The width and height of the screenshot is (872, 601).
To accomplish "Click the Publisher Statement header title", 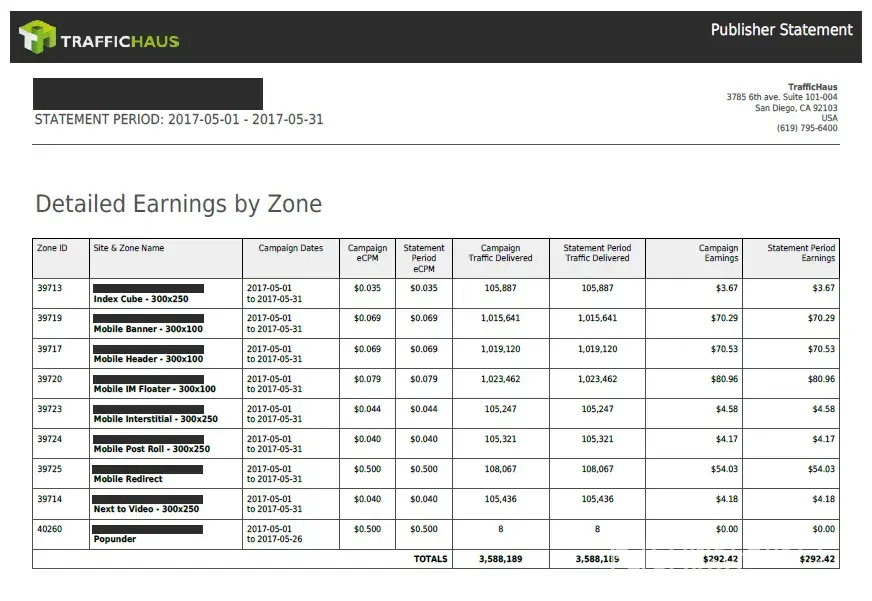I will click(x=782, y=30).
